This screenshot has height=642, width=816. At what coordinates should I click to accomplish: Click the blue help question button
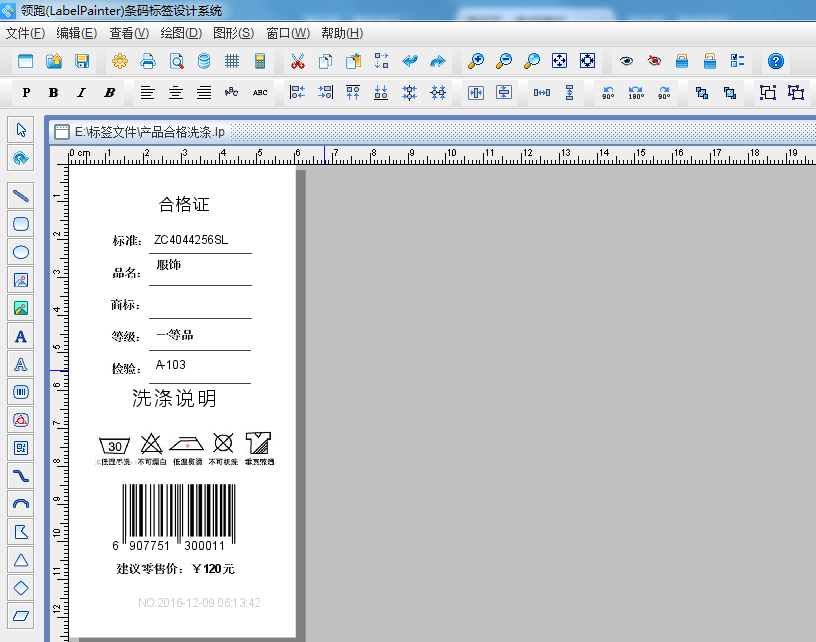click(775, 61)
